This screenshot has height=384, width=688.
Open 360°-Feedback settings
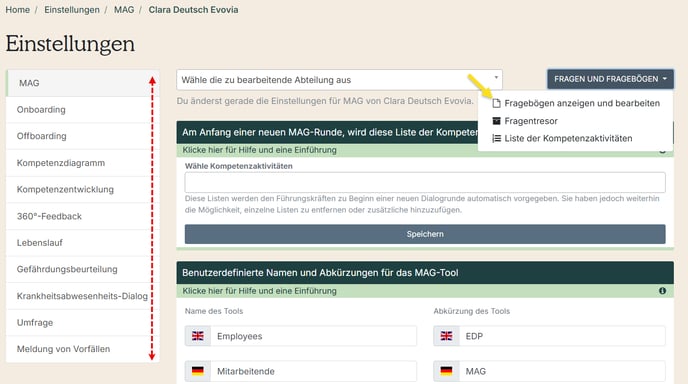click(x=82, y=216)
